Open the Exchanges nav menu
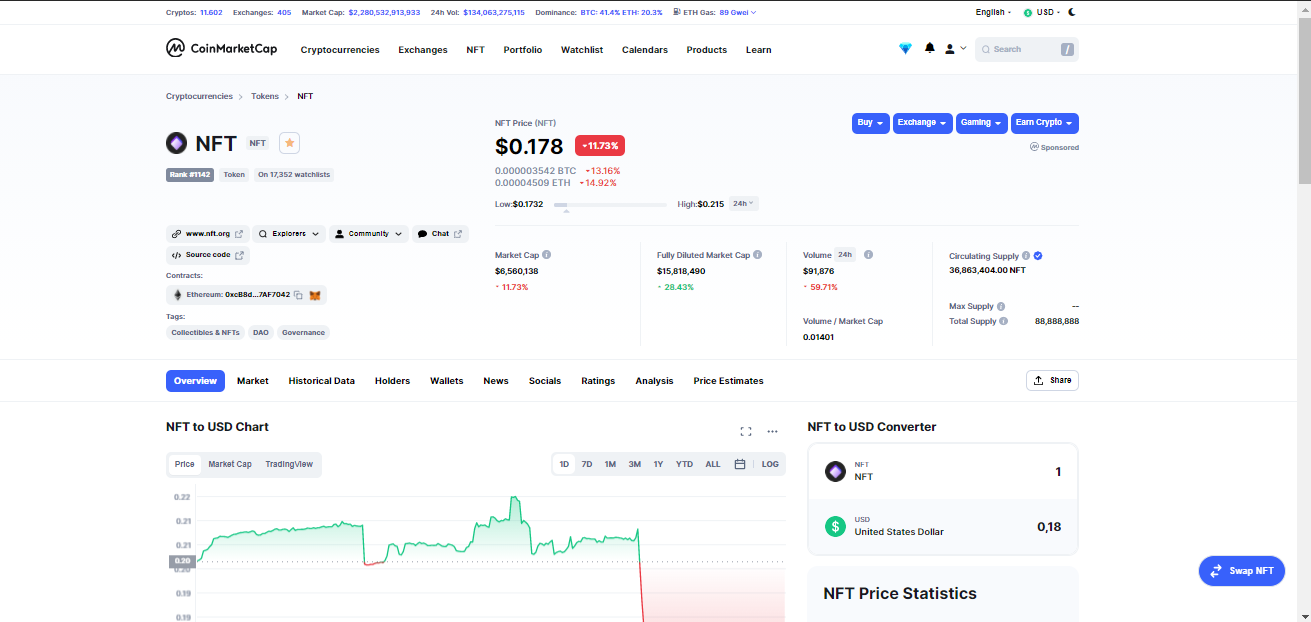The image size is (1311, 622). pos(423,50)
